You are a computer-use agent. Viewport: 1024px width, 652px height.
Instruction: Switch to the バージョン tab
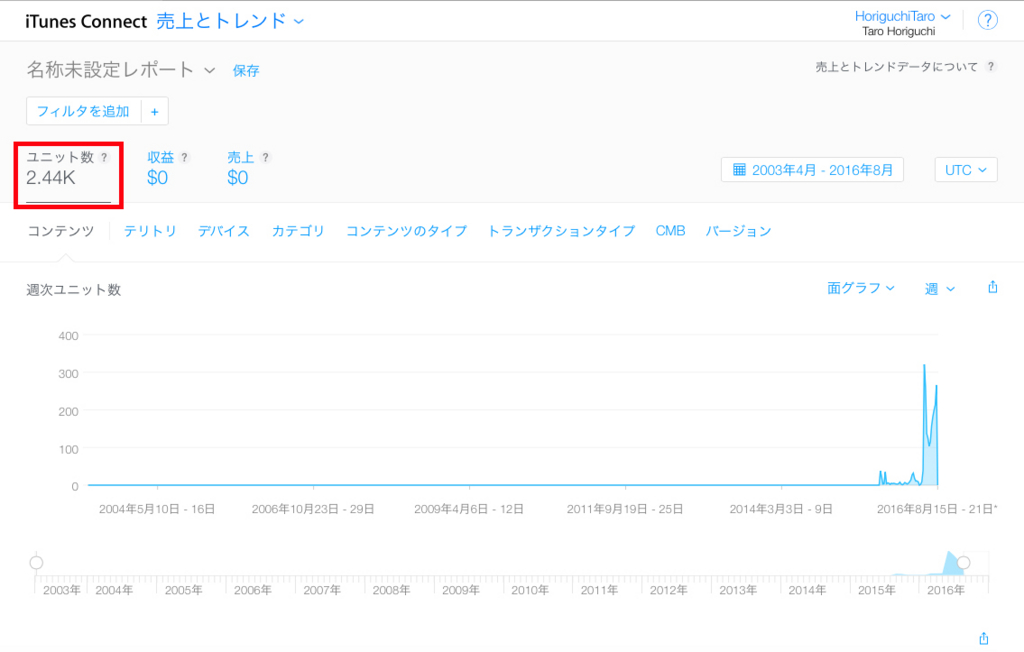pos(739,231)
